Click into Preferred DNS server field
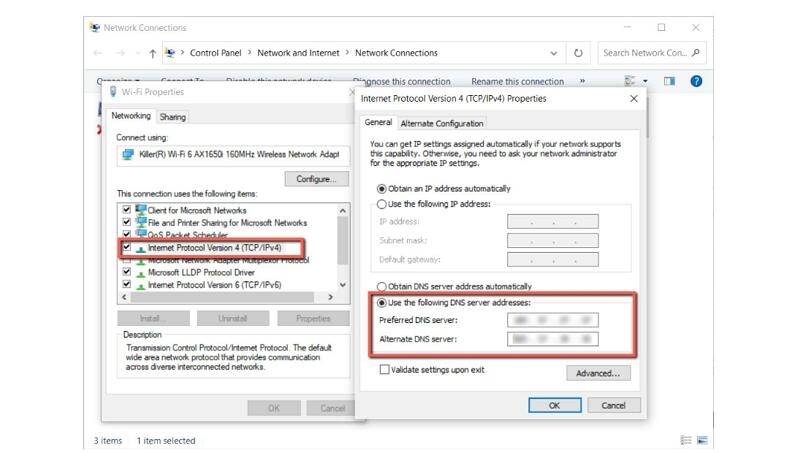The image size is (806, 453). (552, 321)
